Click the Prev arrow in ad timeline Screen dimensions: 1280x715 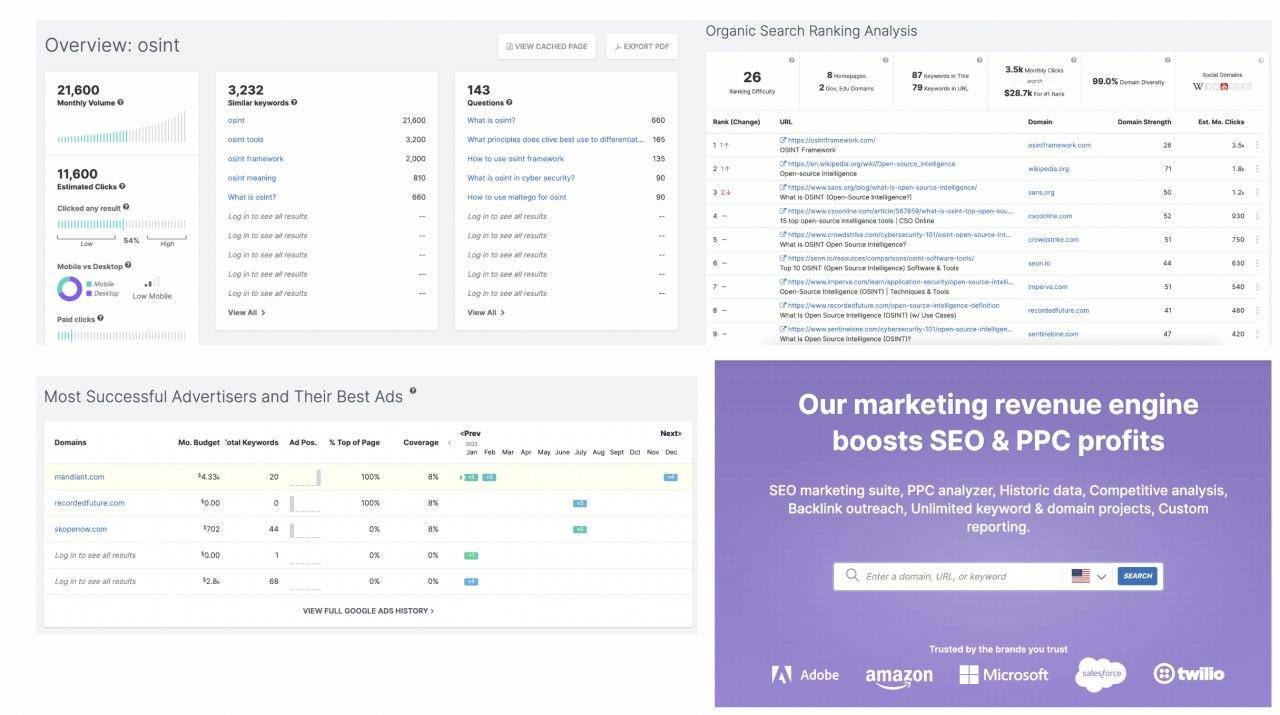coord(470,434)
